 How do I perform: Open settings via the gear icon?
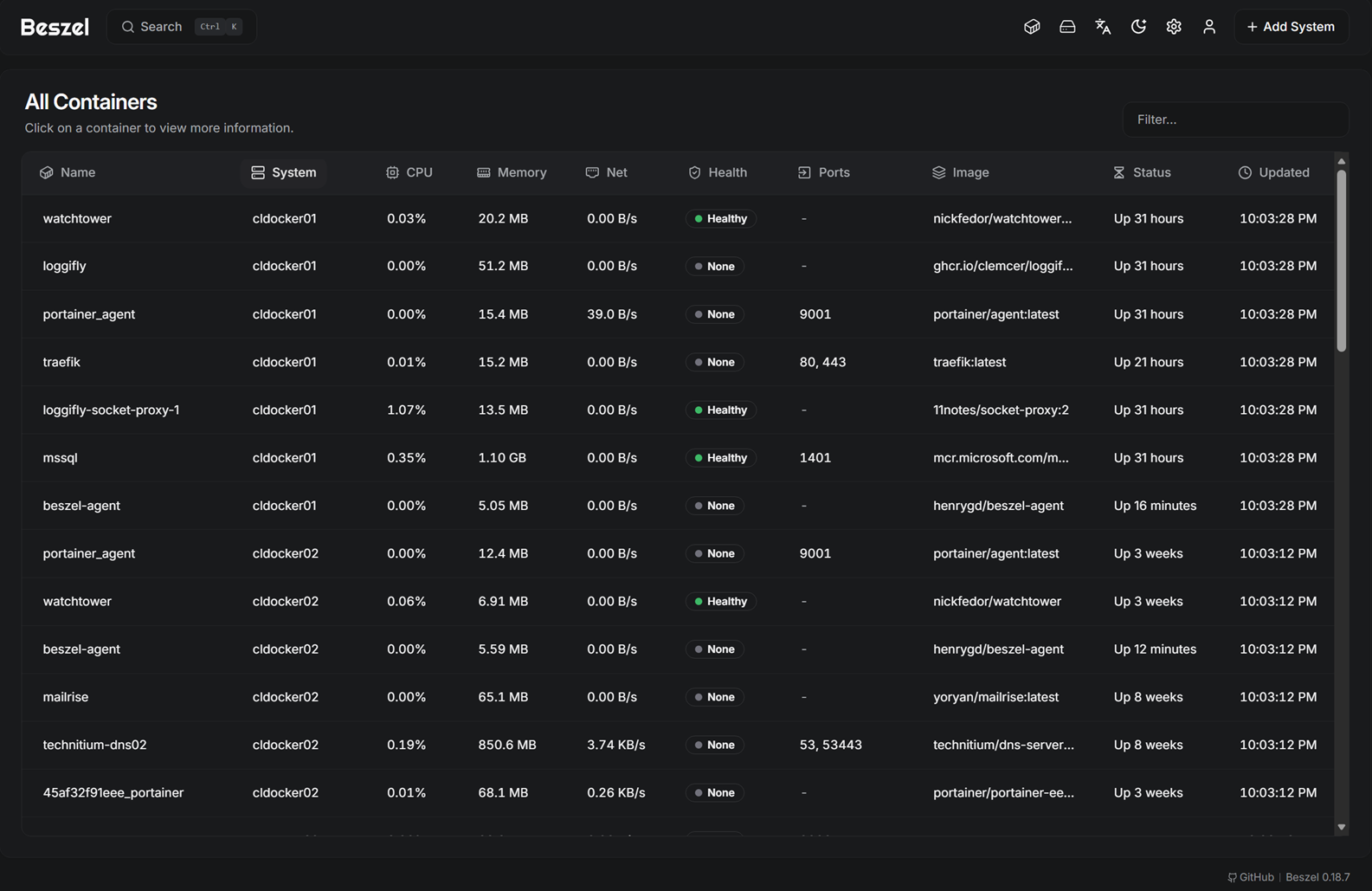pos(1174,27)
